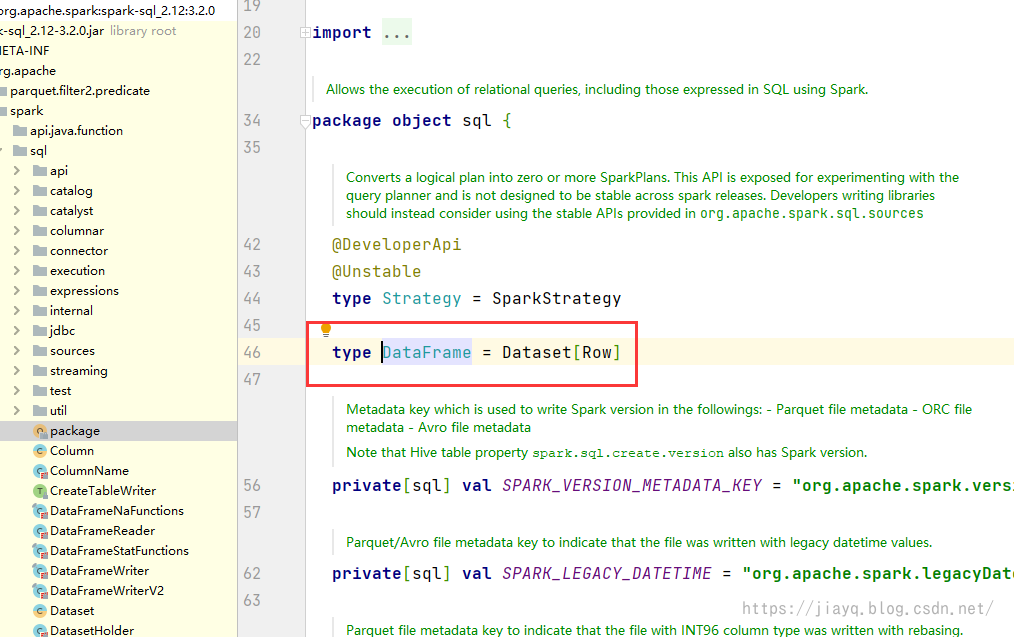Click line number 34 in gutter
Image resolution: width=1014 pixels, height=637 pixels.
pyautogui.click(x=252, y=121)
